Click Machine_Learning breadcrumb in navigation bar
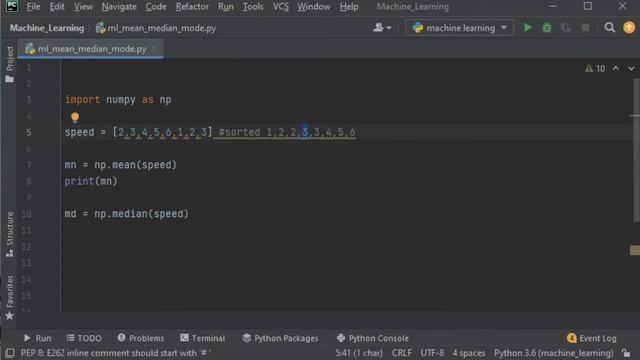The image size is (640, 360). point(47,28)
